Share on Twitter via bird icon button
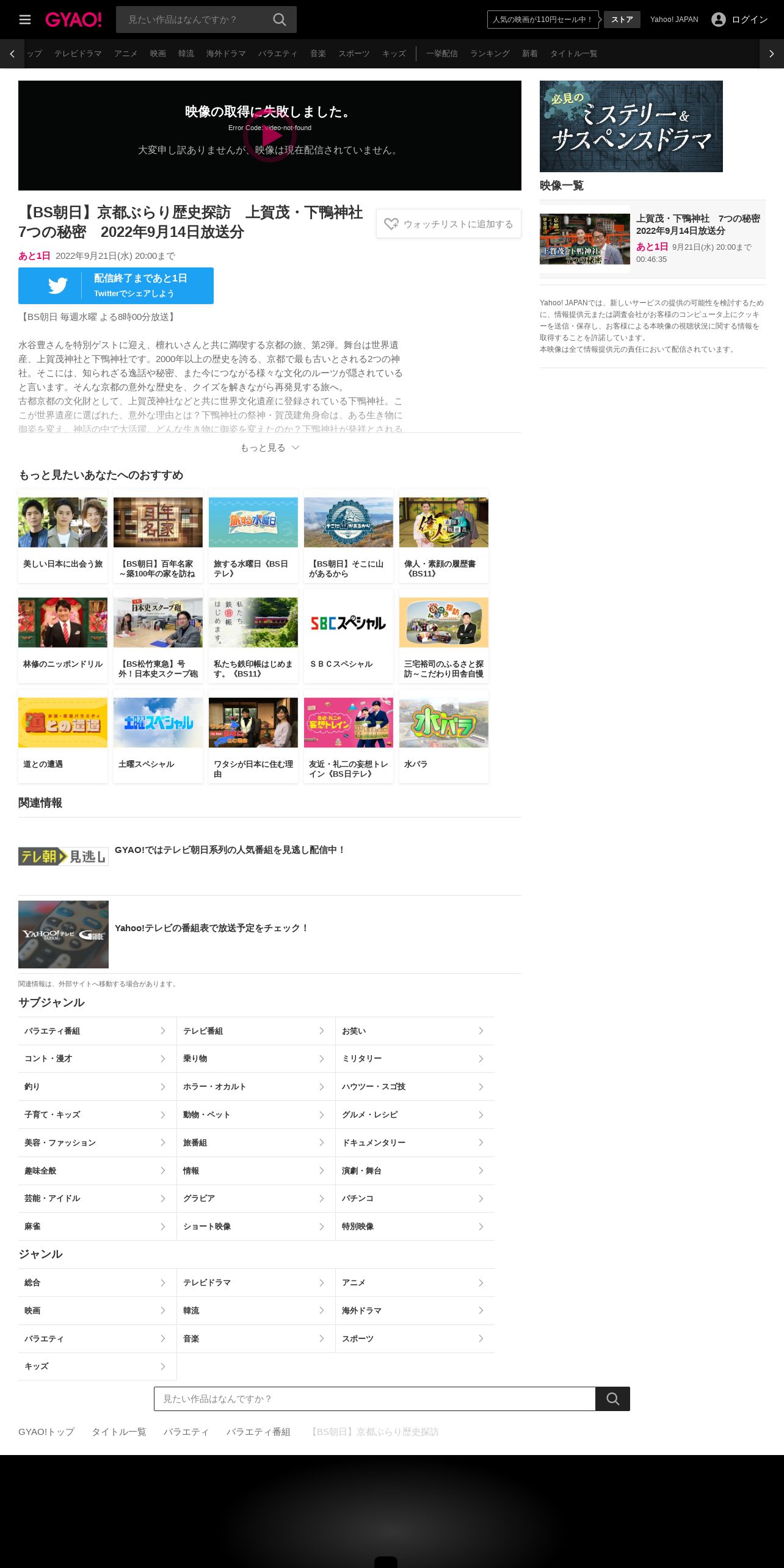The height and width of the screenshot is (1568, 784). pyautogui.click(x=116, y=286)
